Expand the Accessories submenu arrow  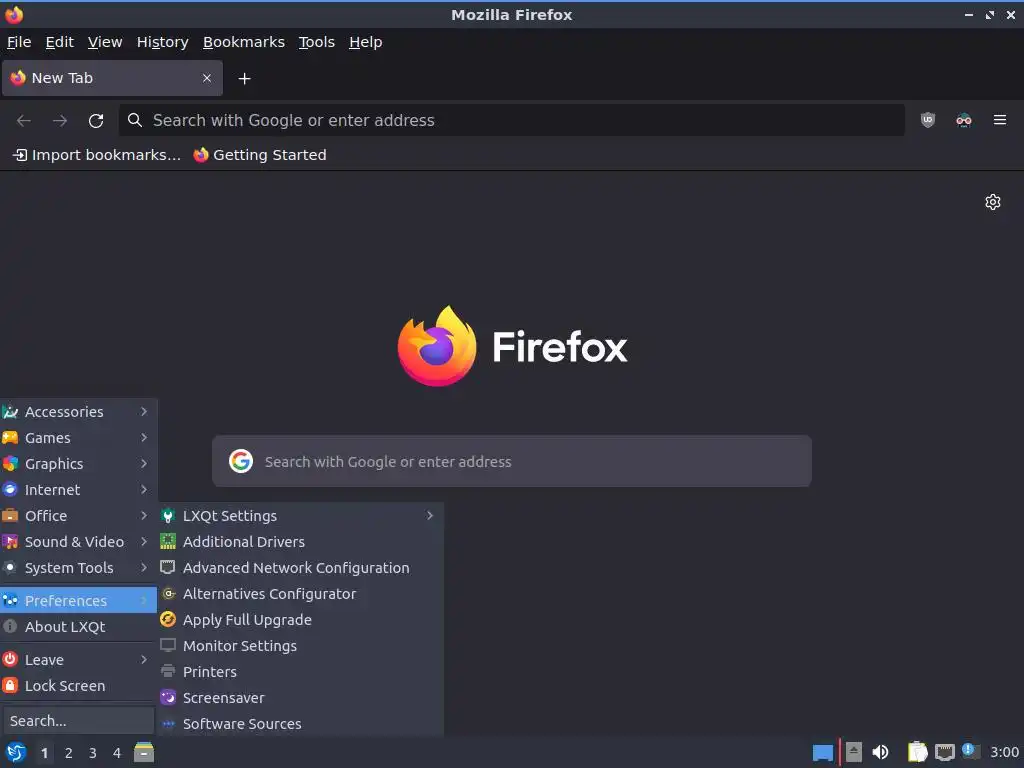pos(144,411)
